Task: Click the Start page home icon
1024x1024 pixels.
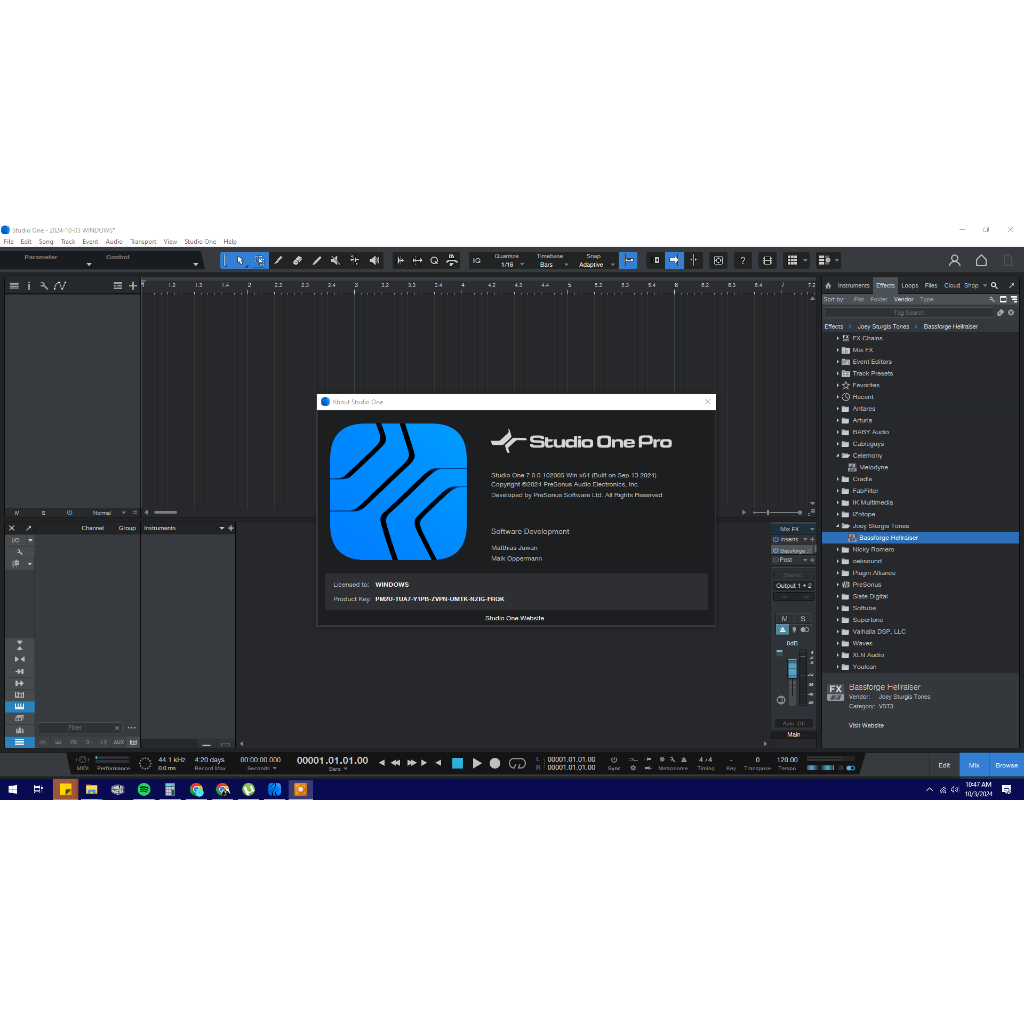Action: [981, 260]
